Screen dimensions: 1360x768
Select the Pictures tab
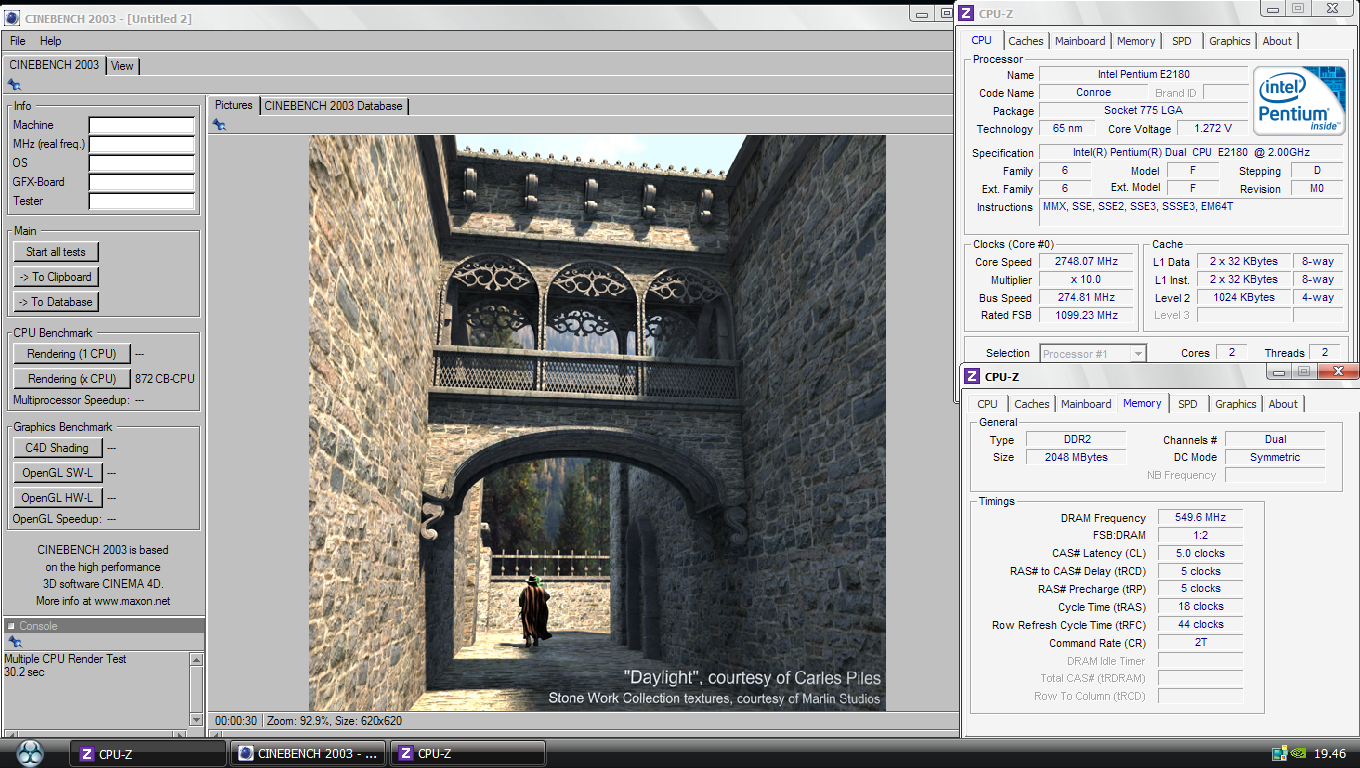pyautogui.click(x=234, y=105)
